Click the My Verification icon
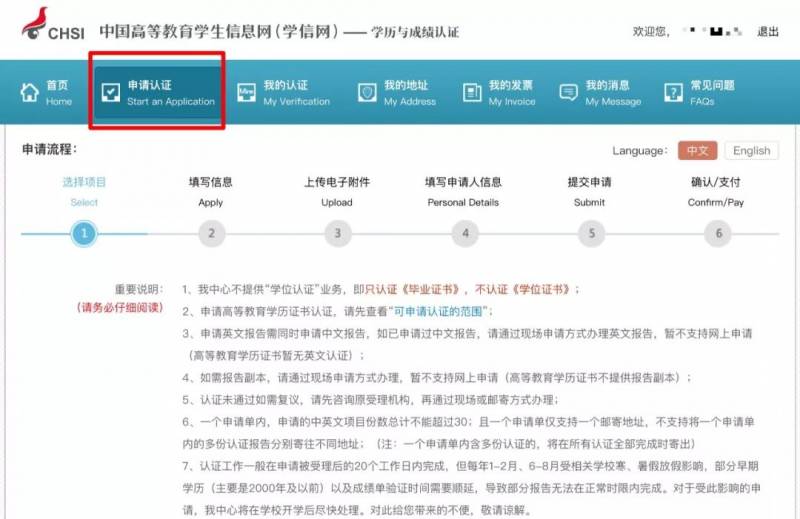 click(245, 93)
